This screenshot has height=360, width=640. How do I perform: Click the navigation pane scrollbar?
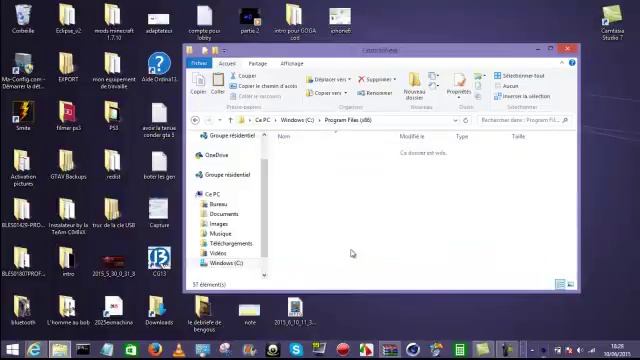(x=264, y=207)
